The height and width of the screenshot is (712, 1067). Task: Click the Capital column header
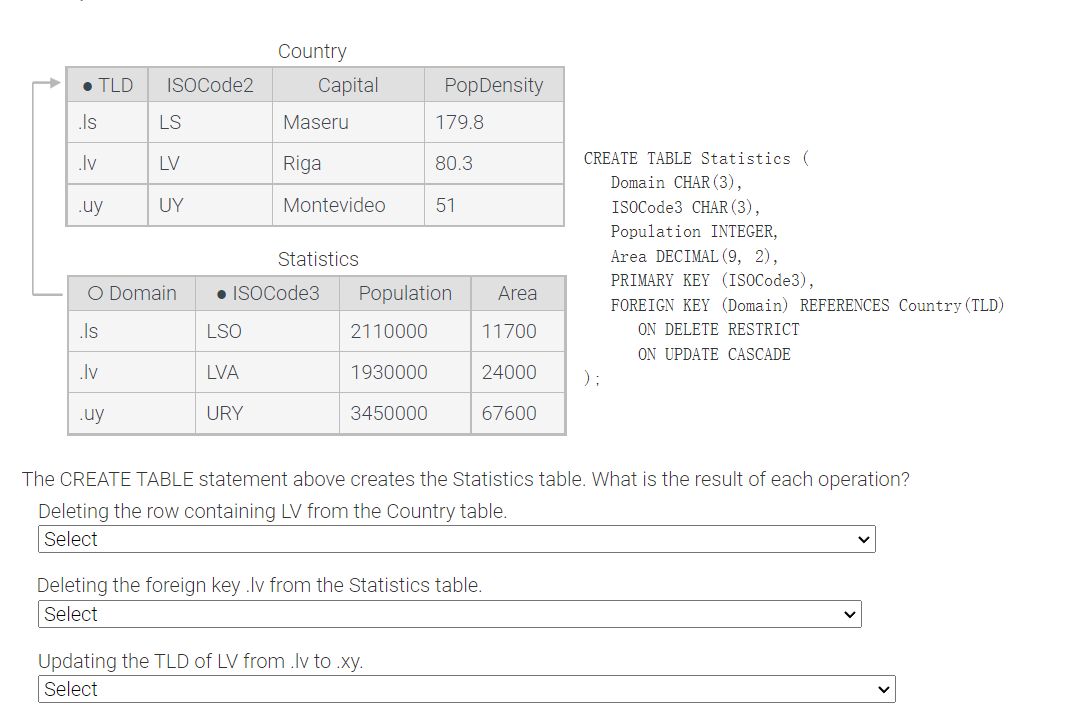pyautogui.click(x=348, y=84)
